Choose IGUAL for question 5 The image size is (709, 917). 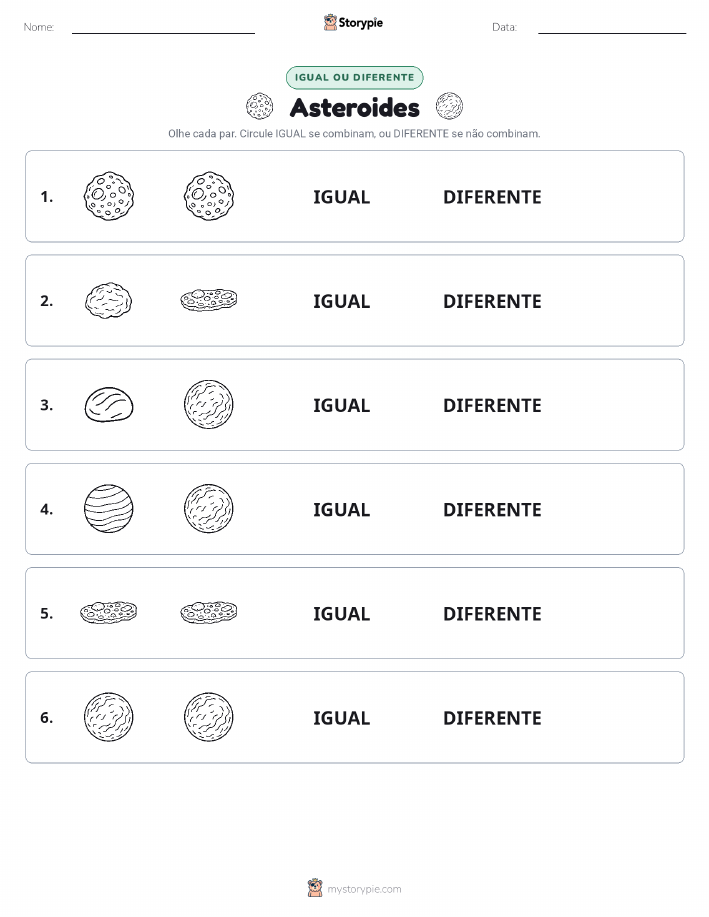(342, 613)
